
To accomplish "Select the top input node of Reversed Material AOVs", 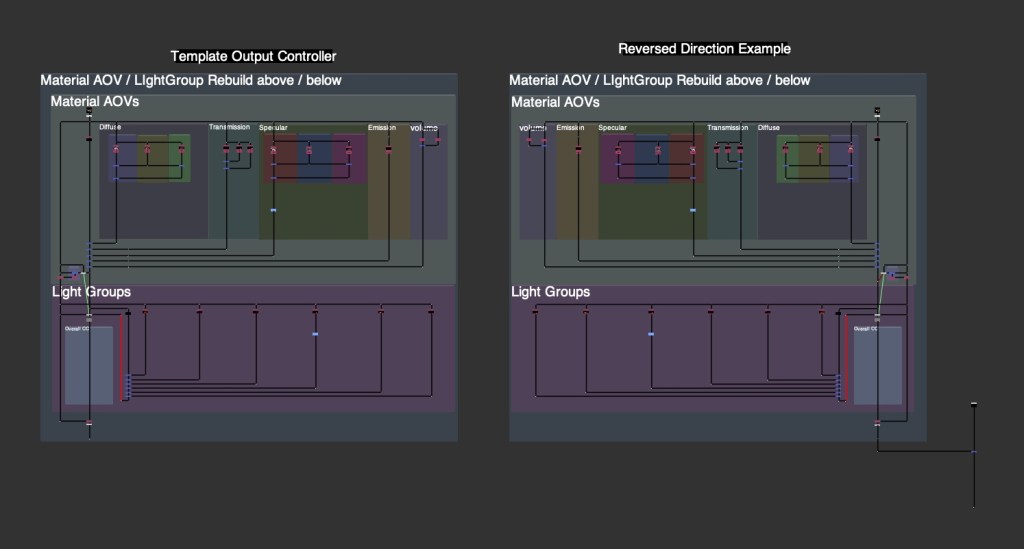I will tap(876, 110).
